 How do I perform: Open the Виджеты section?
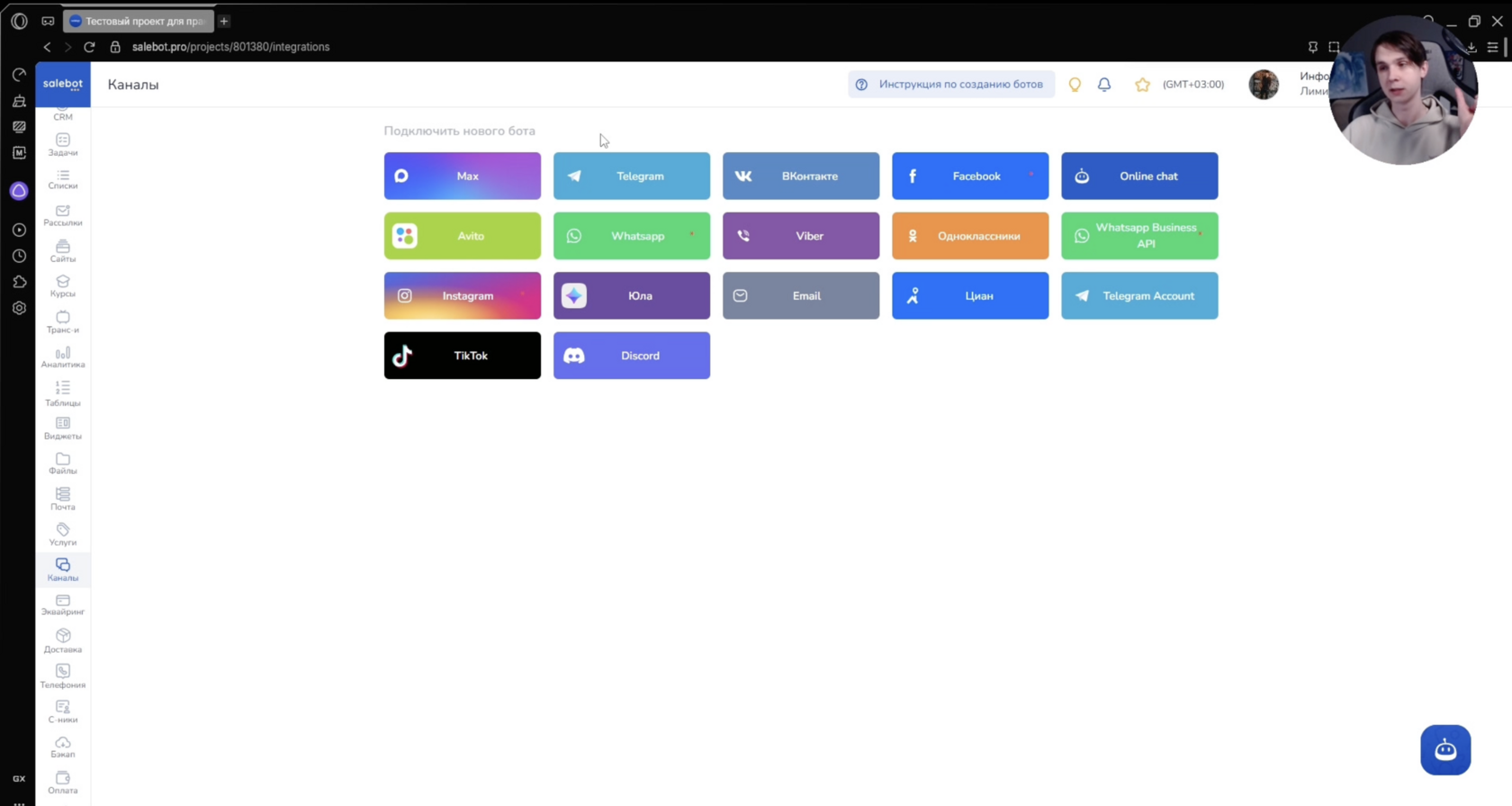pos(63,429)
